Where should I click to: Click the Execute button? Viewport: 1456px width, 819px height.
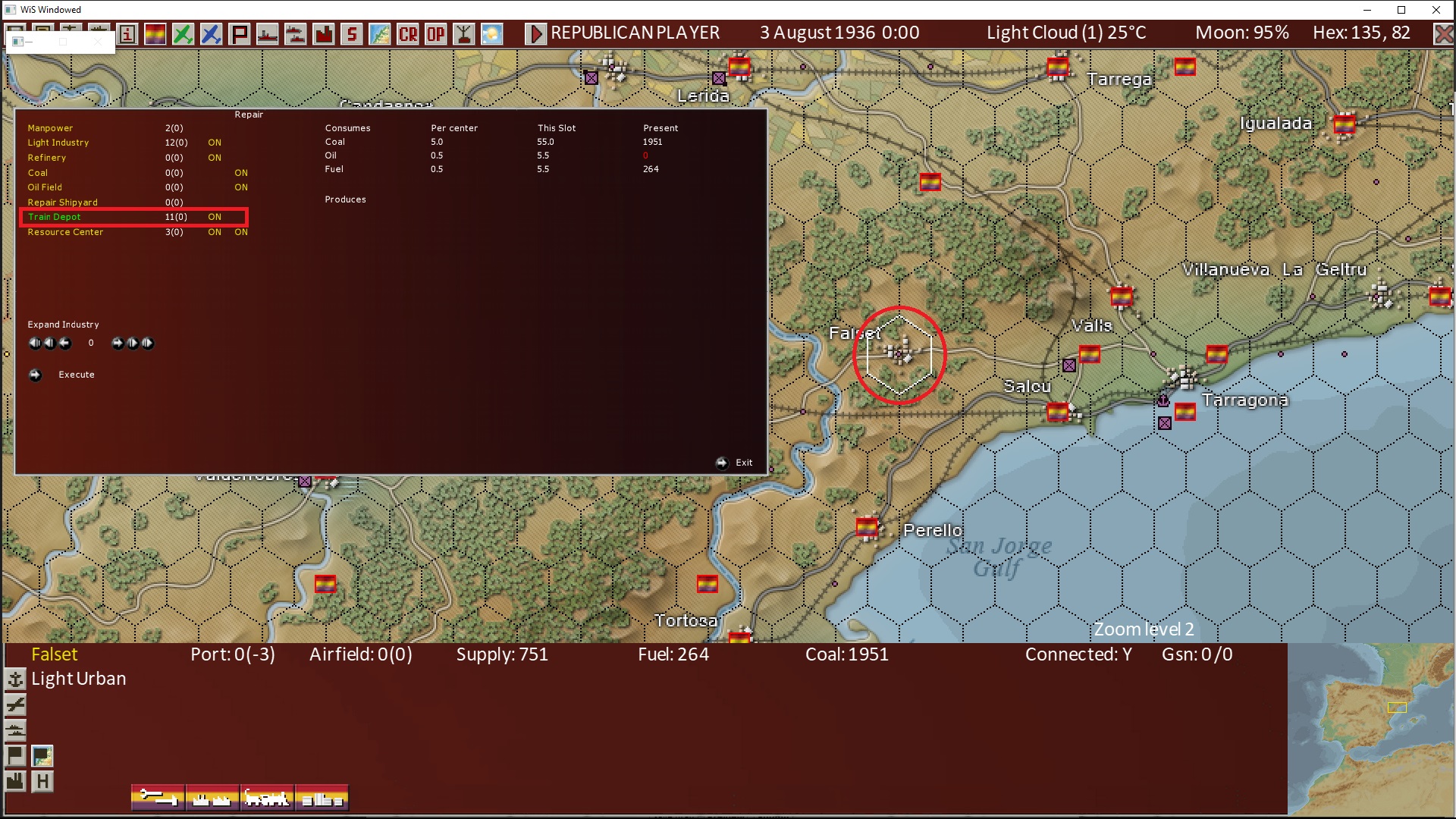pos(77,375)
